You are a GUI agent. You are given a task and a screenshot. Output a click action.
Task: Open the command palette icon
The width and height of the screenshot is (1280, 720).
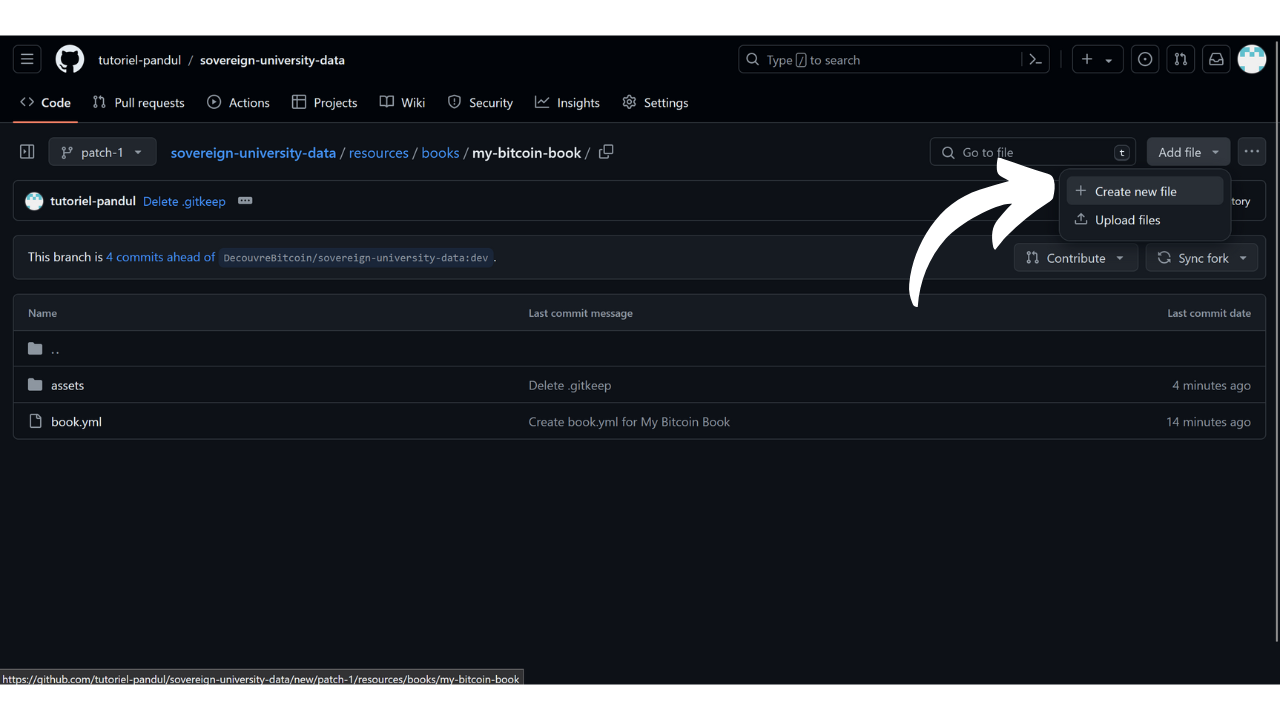(x=1036, y=60)
